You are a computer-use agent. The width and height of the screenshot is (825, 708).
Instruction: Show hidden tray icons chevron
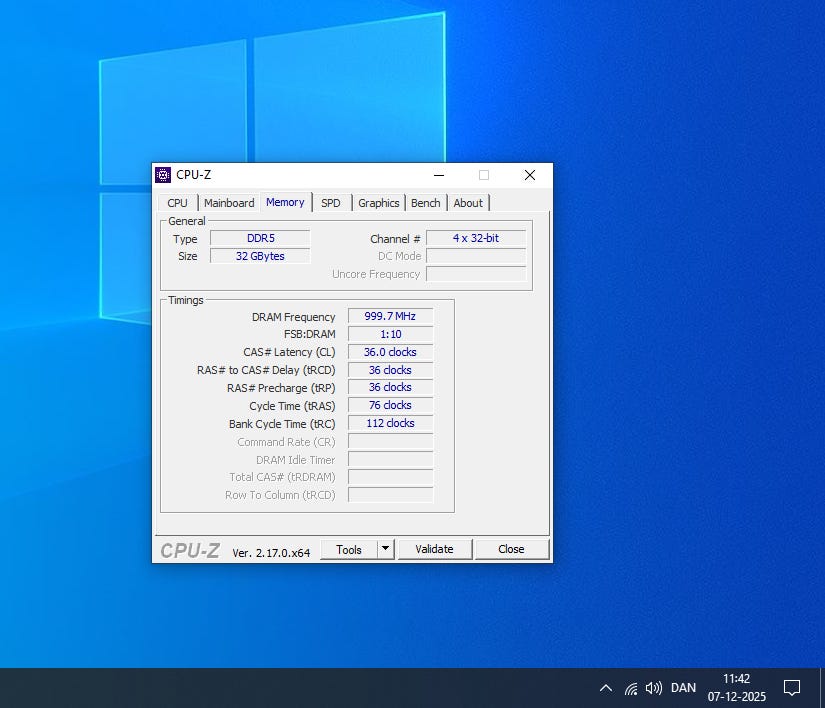[x=605, y=688]
